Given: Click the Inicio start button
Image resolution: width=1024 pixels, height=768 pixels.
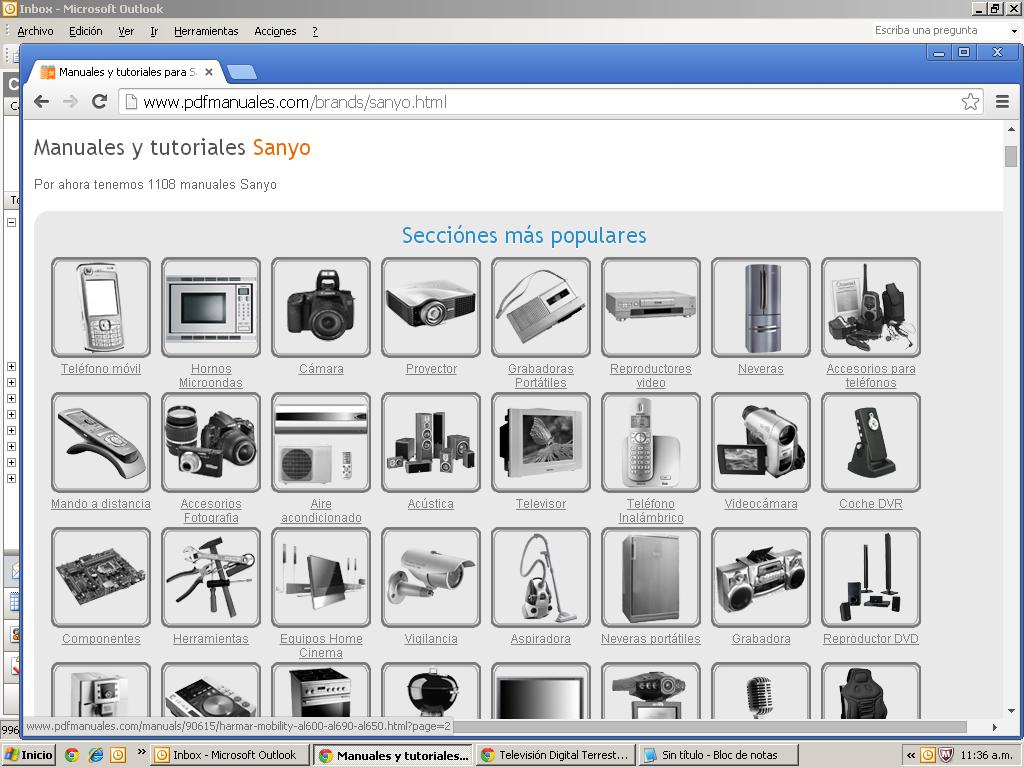Looking at the screenshot, I should [x=29, y=755].
